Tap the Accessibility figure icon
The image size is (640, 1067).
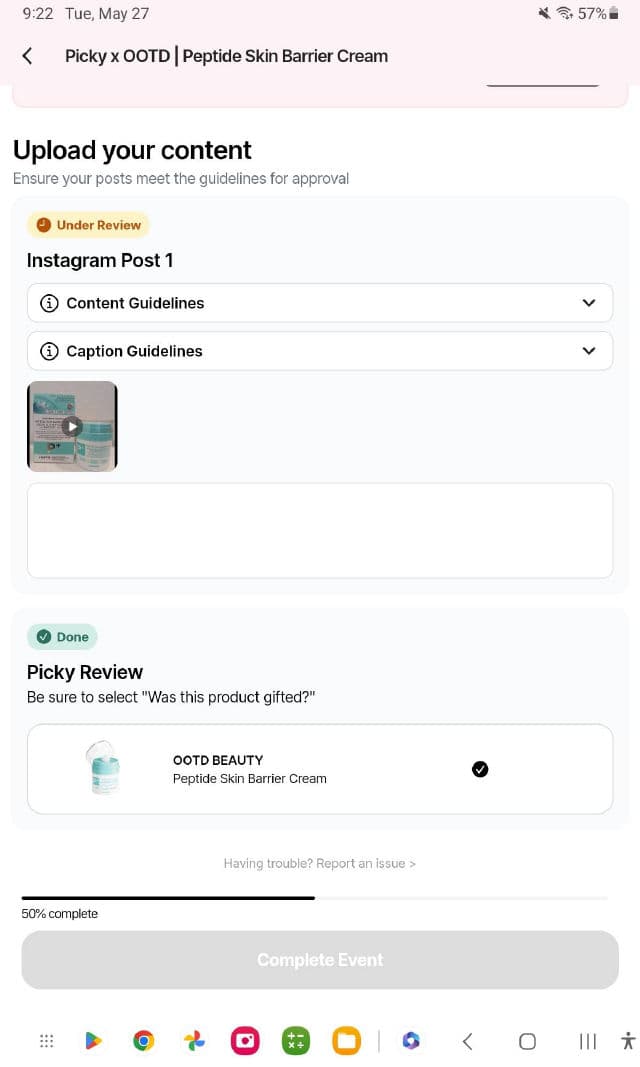pos(627,1041)
